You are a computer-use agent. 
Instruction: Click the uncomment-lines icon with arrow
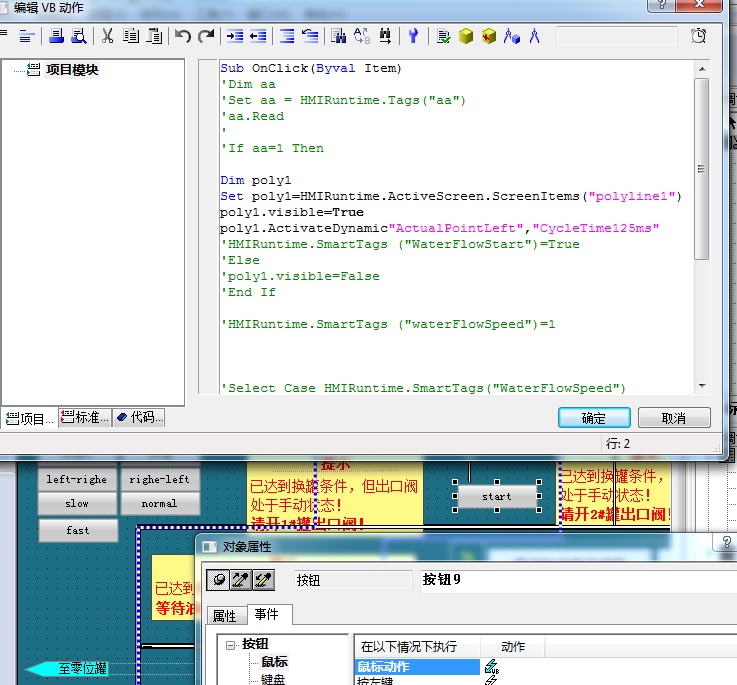point(310,36)
